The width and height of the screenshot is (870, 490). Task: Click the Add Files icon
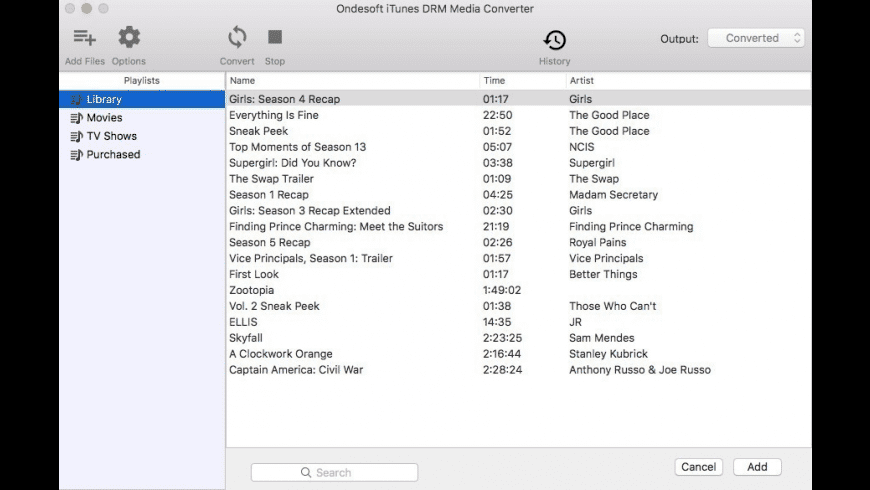[84, 37]
